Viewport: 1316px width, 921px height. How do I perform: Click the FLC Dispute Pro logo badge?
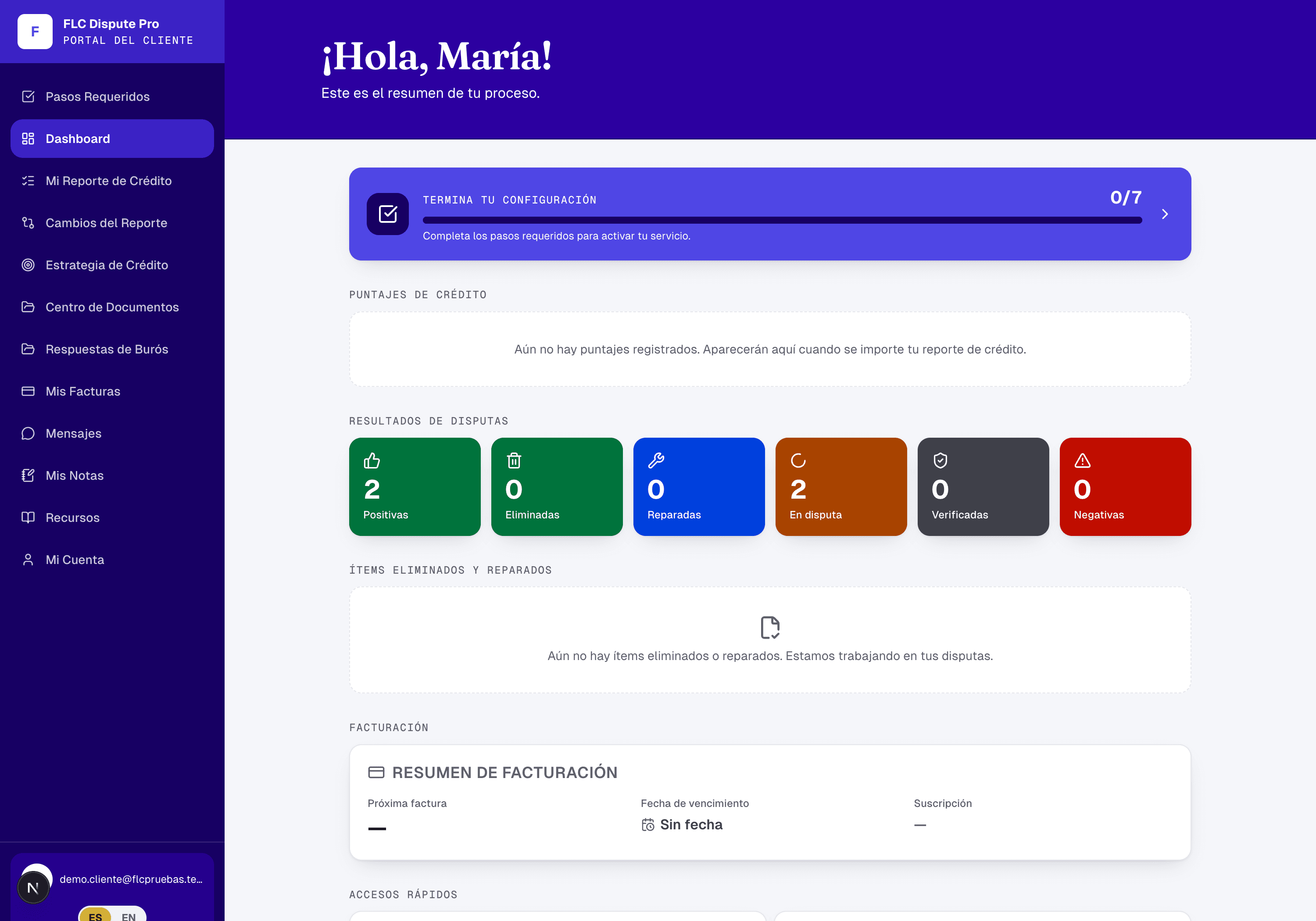click(35, 32)
